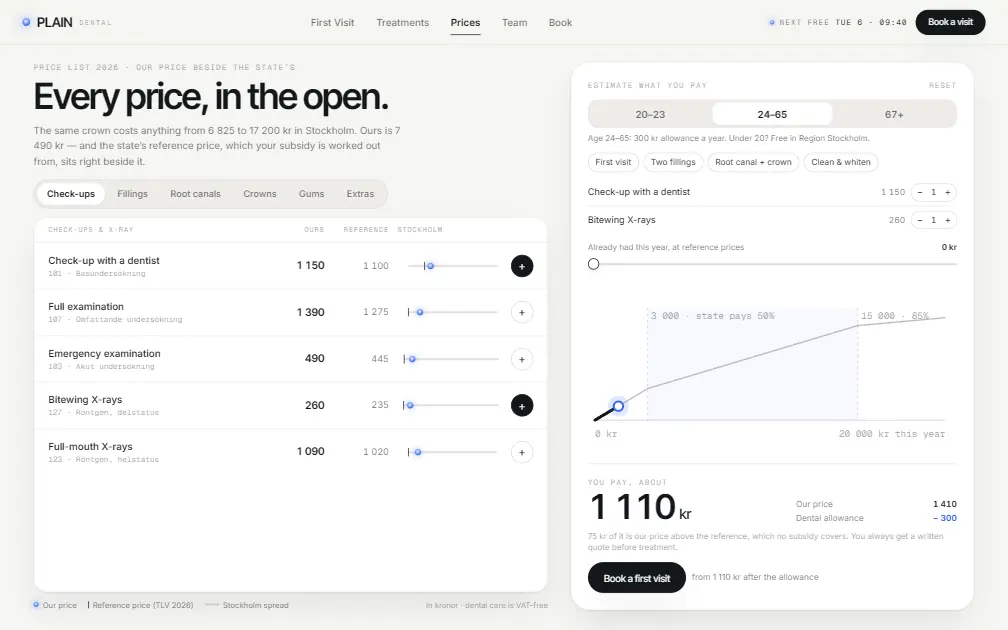Click the already-had-this-year slider handle
1008x630 pixels.
pos(593,264)
